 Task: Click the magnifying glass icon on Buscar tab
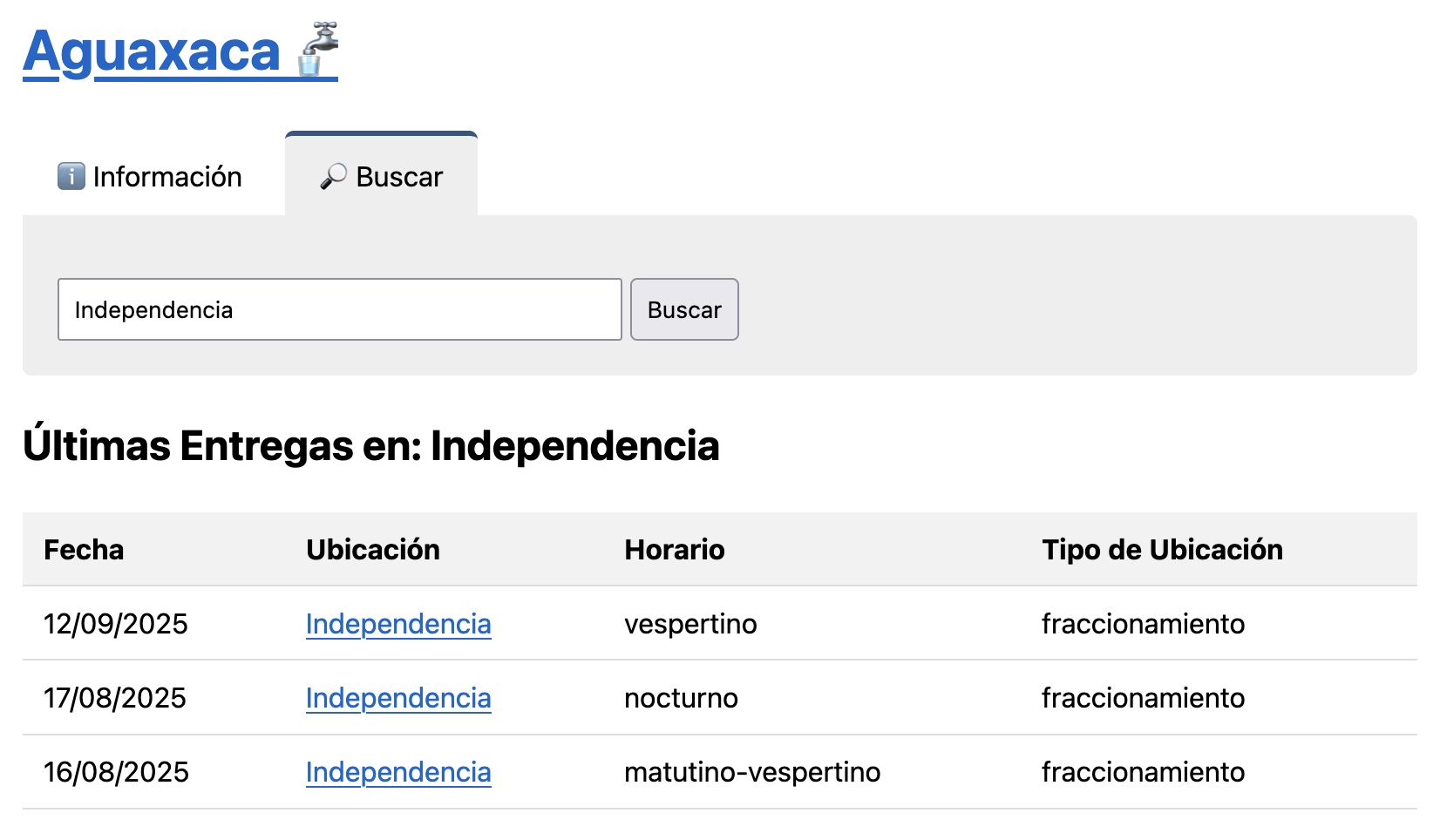(333, 176)
